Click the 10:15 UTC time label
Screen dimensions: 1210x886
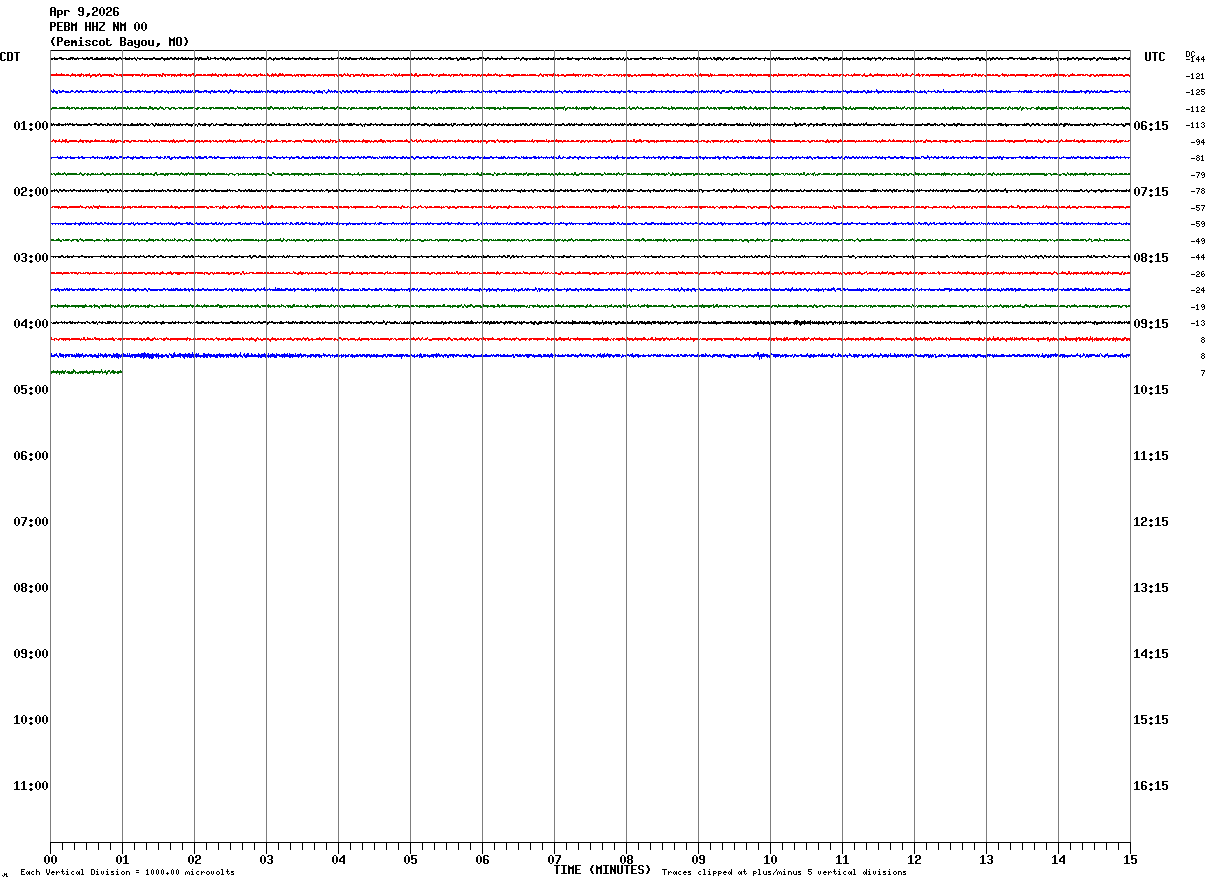tap(1151, 390)
